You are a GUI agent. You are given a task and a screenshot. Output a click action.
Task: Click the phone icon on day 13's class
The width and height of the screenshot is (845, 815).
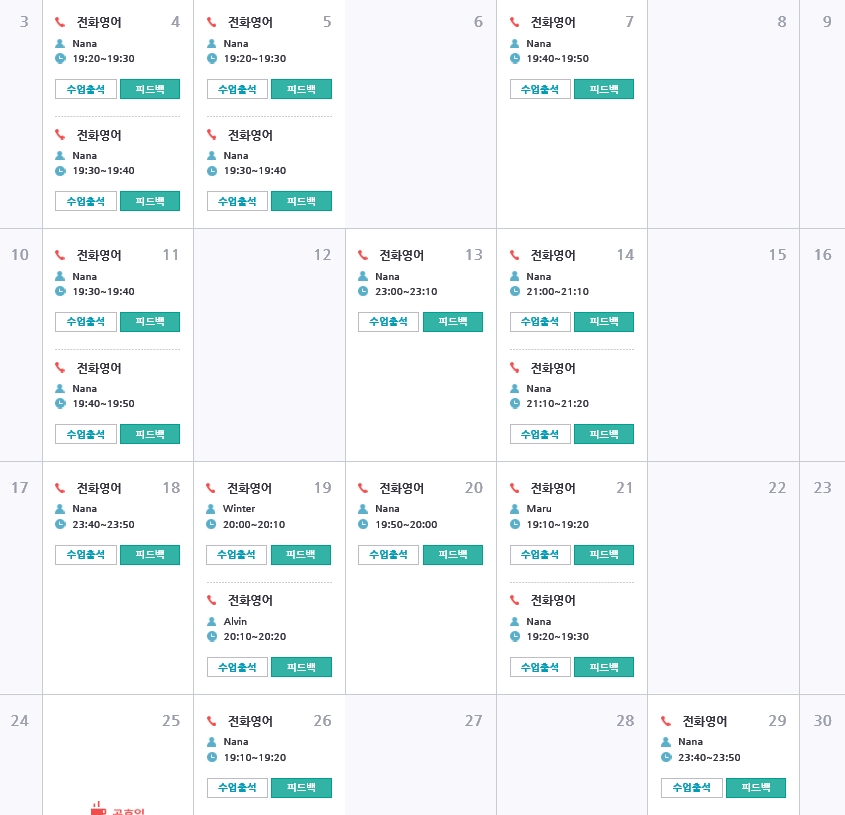[x=363, y=256]
